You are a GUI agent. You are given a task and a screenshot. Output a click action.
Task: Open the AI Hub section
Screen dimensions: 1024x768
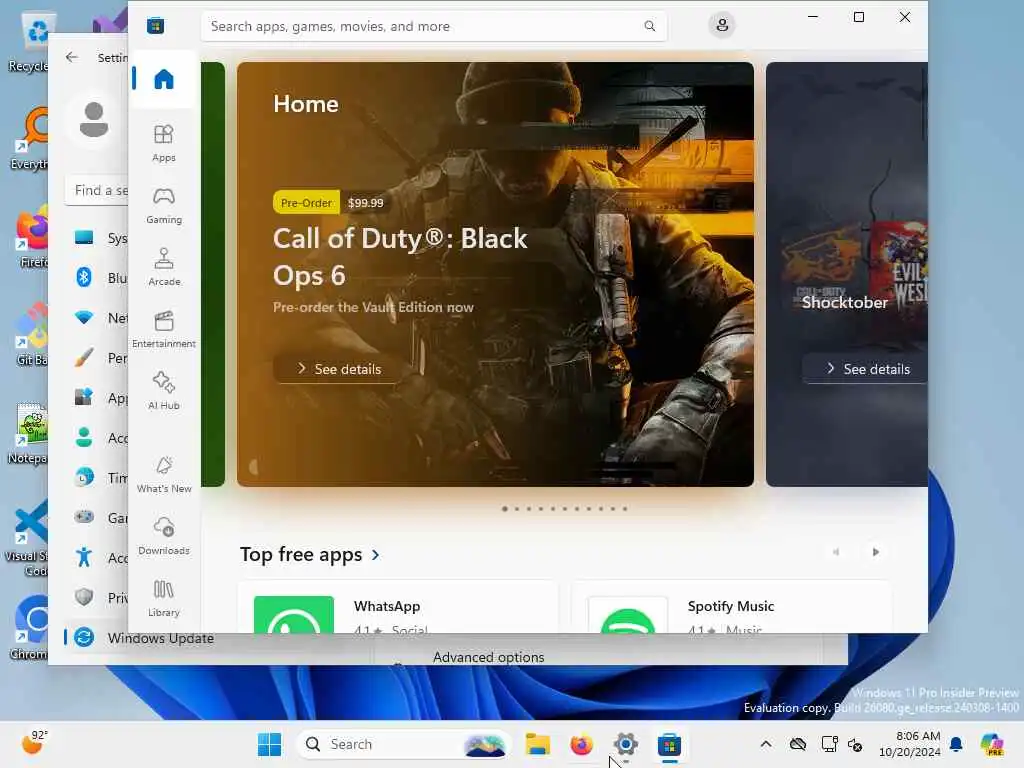tap(164, 391)
